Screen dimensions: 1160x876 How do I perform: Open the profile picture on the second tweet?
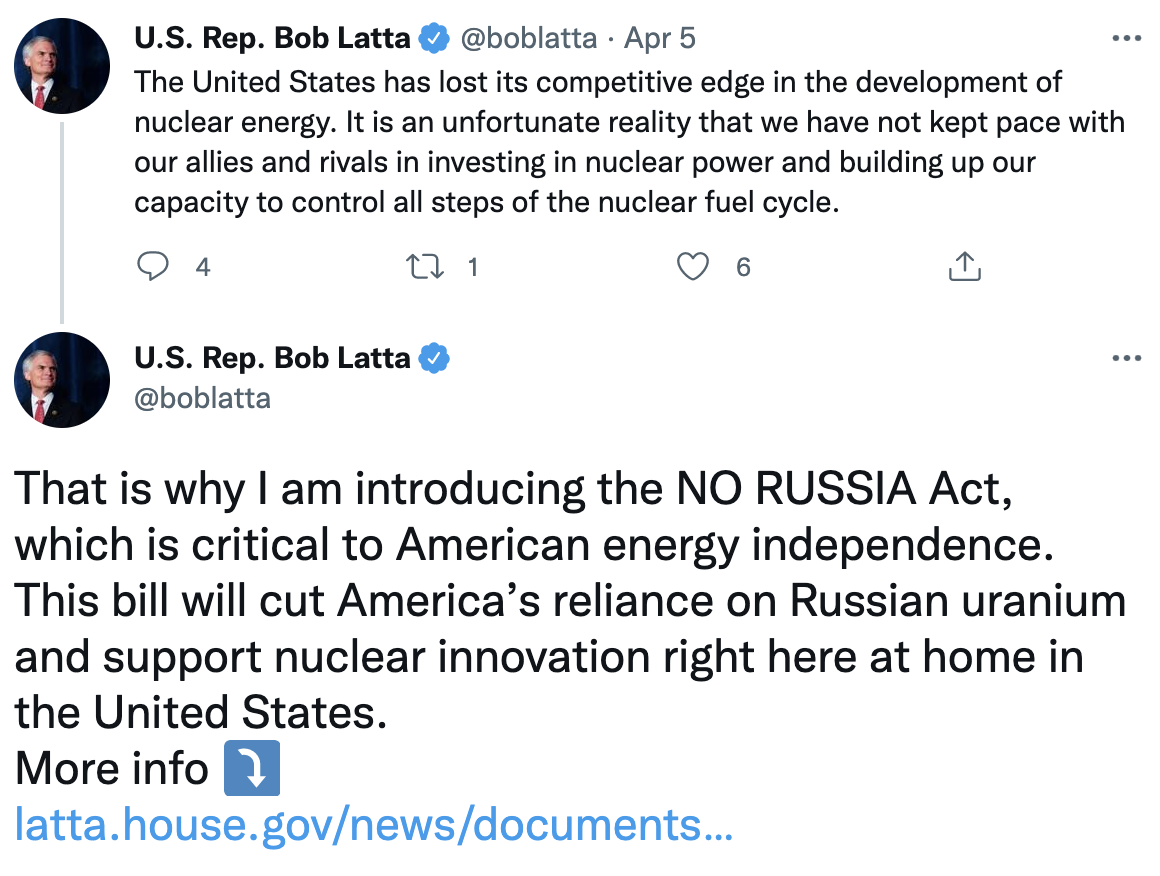tap(62, 379)
